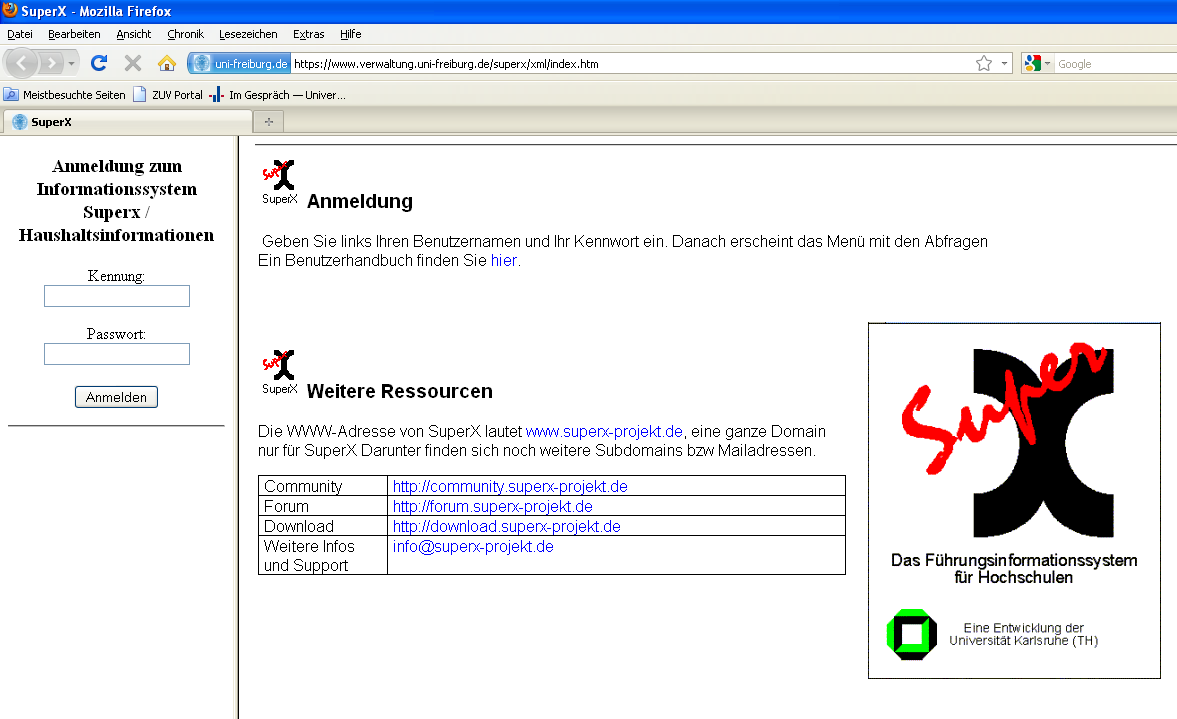Click the URL address field
This screenshot has height=719, width=1177.
coord(631,64)
